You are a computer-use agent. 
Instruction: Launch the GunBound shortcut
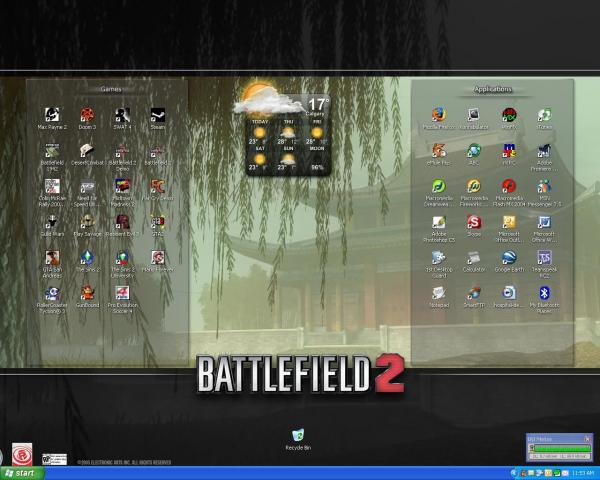click(87, 293)
